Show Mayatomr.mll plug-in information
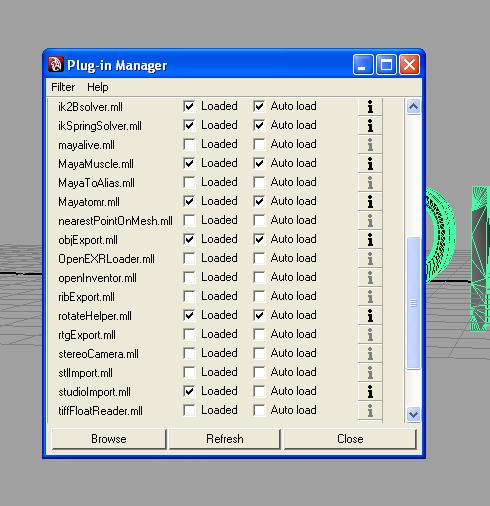This screenshot has width=490, height=506. [x=370, y=202]
